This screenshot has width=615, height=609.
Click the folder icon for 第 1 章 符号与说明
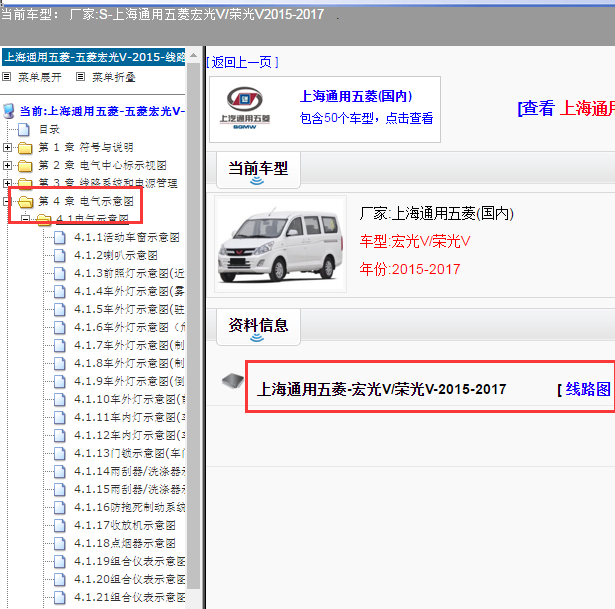pos(25,147)
